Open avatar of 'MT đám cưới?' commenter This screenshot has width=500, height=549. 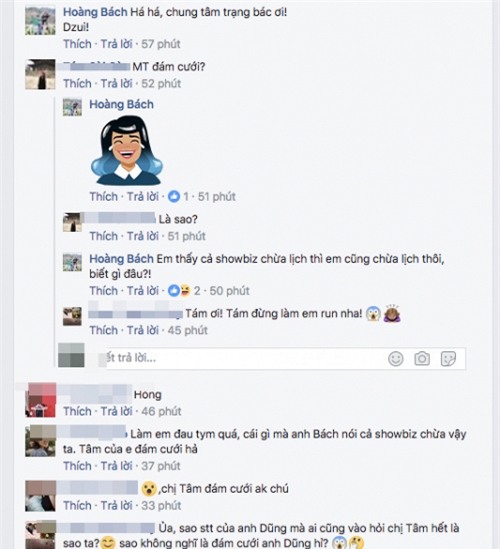click(40, 74)
